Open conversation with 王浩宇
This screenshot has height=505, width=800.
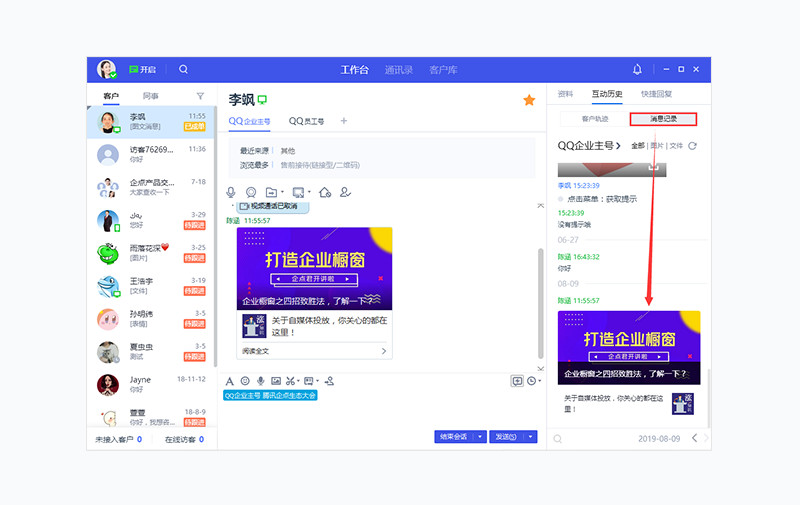[x=151, y=286]
